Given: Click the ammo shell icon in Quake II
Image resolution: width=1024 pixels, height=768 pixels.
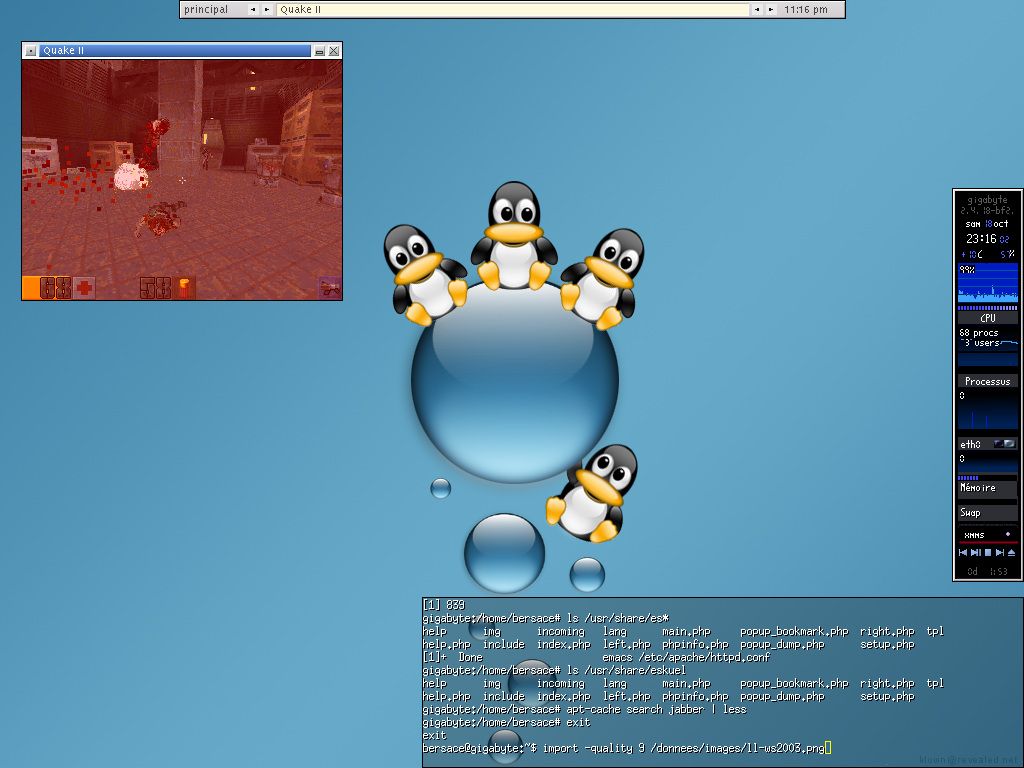Looking at the screenshot, I should click(184, 287).
